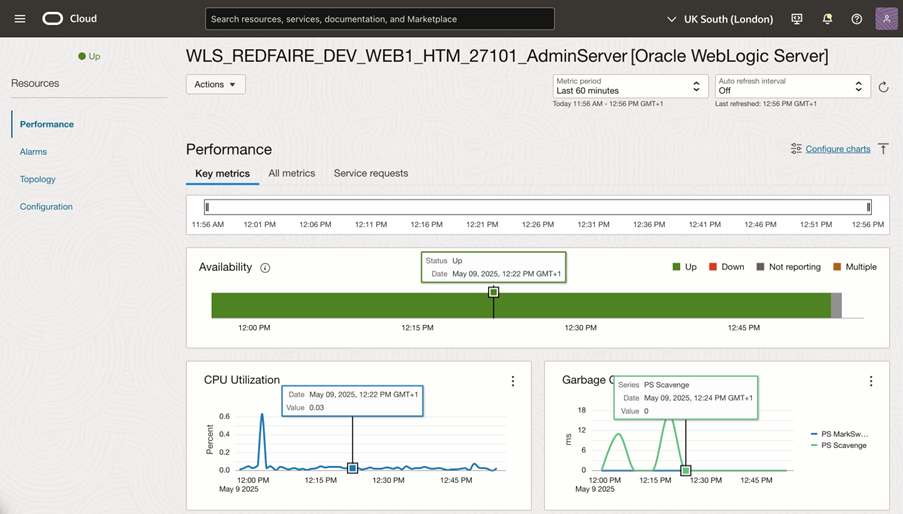Switch to the All metrics tab
This screenshot has height=514, width=903.
(x=291, y=173)
